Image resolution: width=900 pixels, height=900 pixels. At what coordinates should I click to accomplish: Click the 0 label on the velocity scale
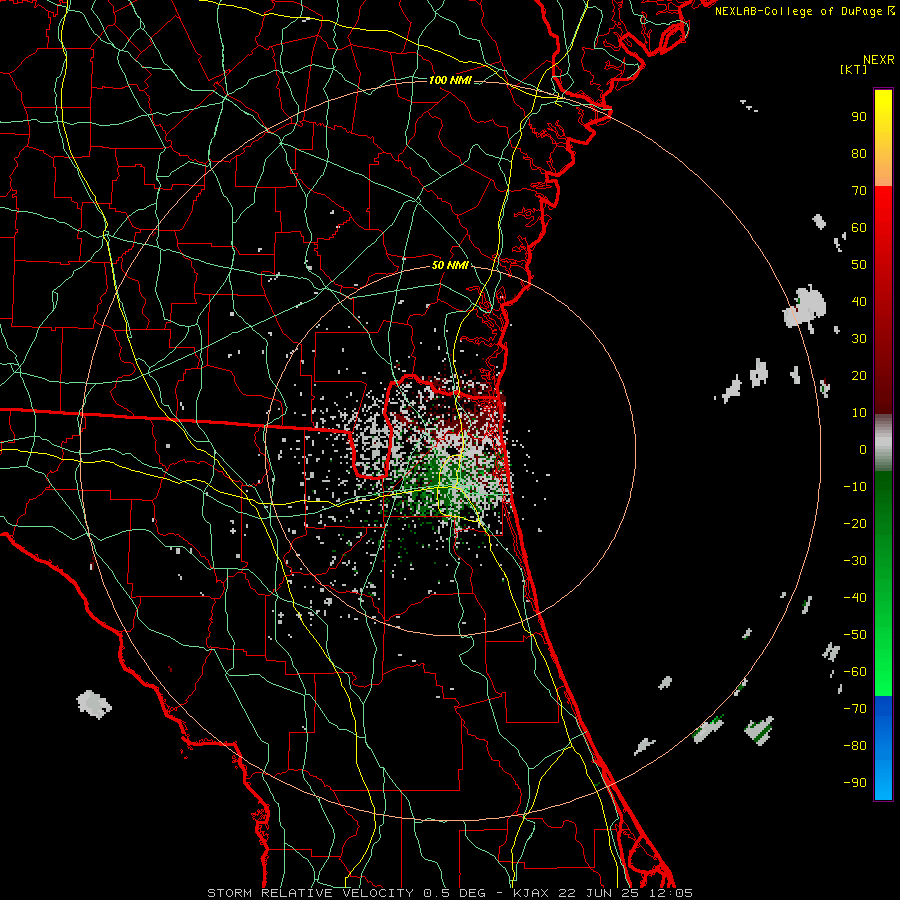point(863,450)
